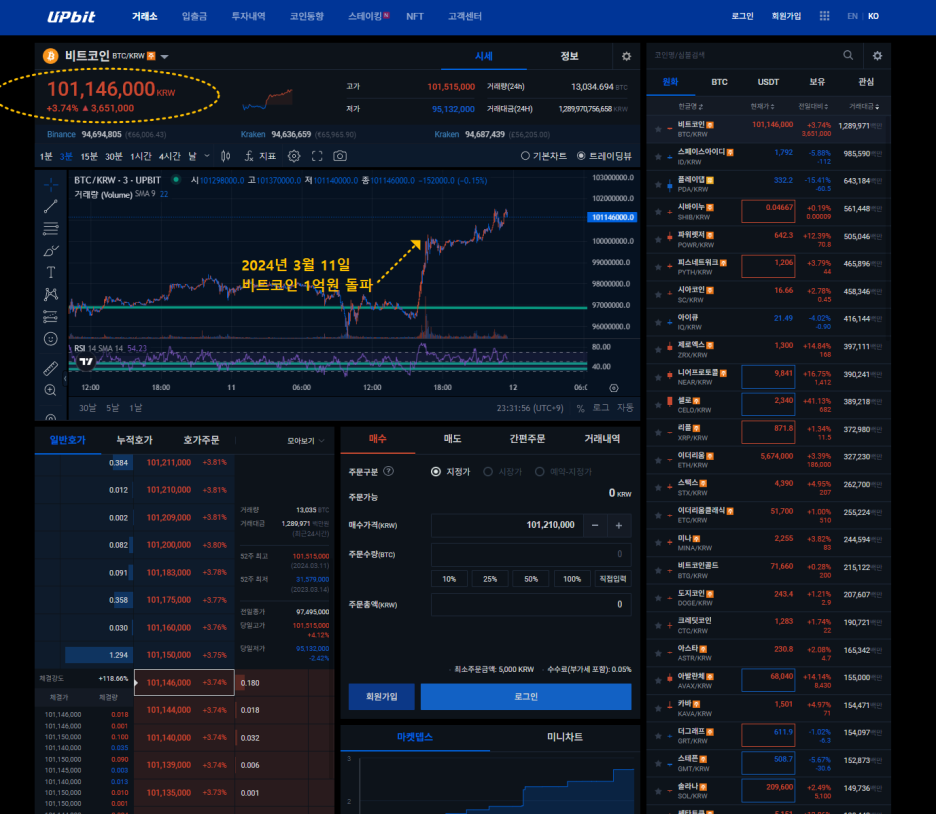Take chart snapshot with camera icon
This screenshot has width=936, height=814.
click(340, 156)
